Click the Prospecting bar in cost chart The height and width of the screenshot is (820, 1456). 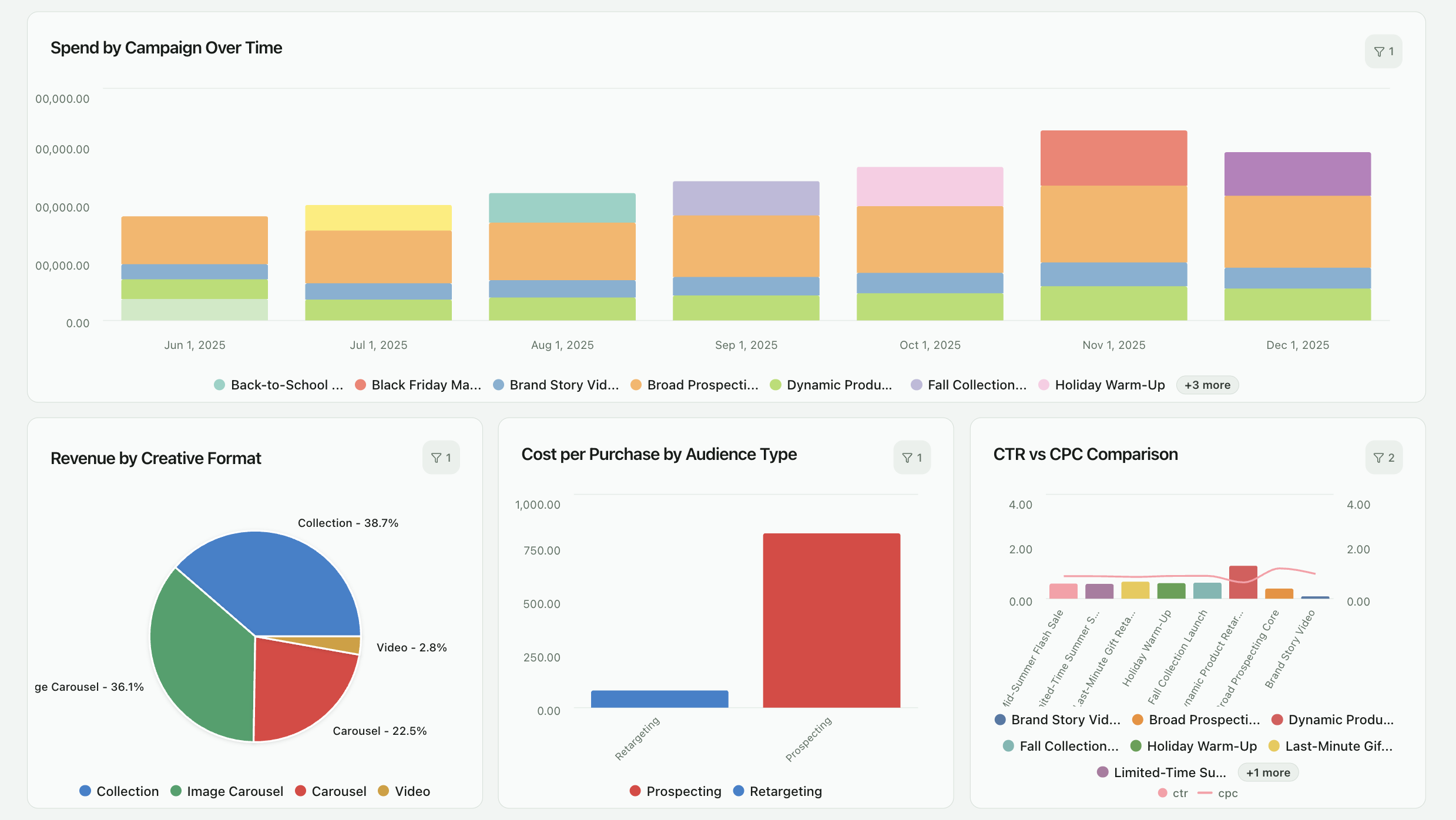pyautogui.click(x=831, y=617)
